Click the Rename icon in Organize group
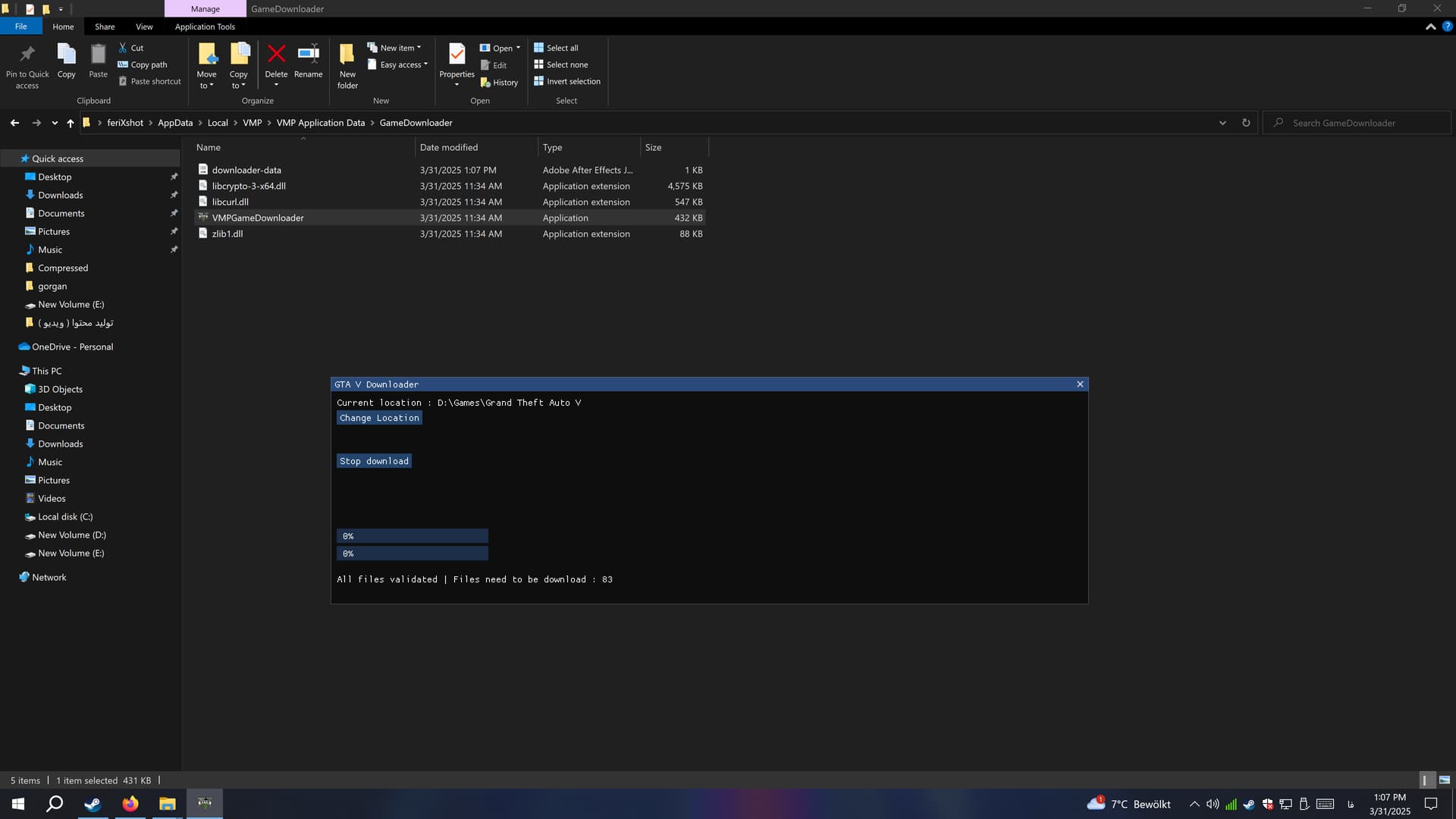The height and width of the screenshot is (819, 1456). click(x=308, y=55)
